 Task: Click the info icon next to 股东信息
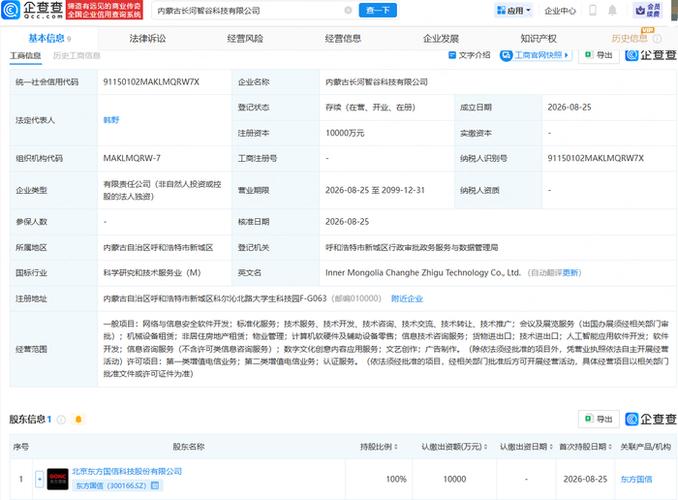tap(61, 419)
